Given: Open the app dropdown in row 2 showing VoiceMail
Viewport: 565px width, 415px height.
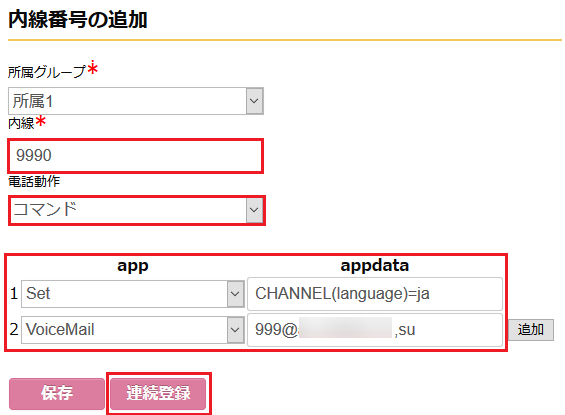Looking at the screenshot, I should point(133,330).
